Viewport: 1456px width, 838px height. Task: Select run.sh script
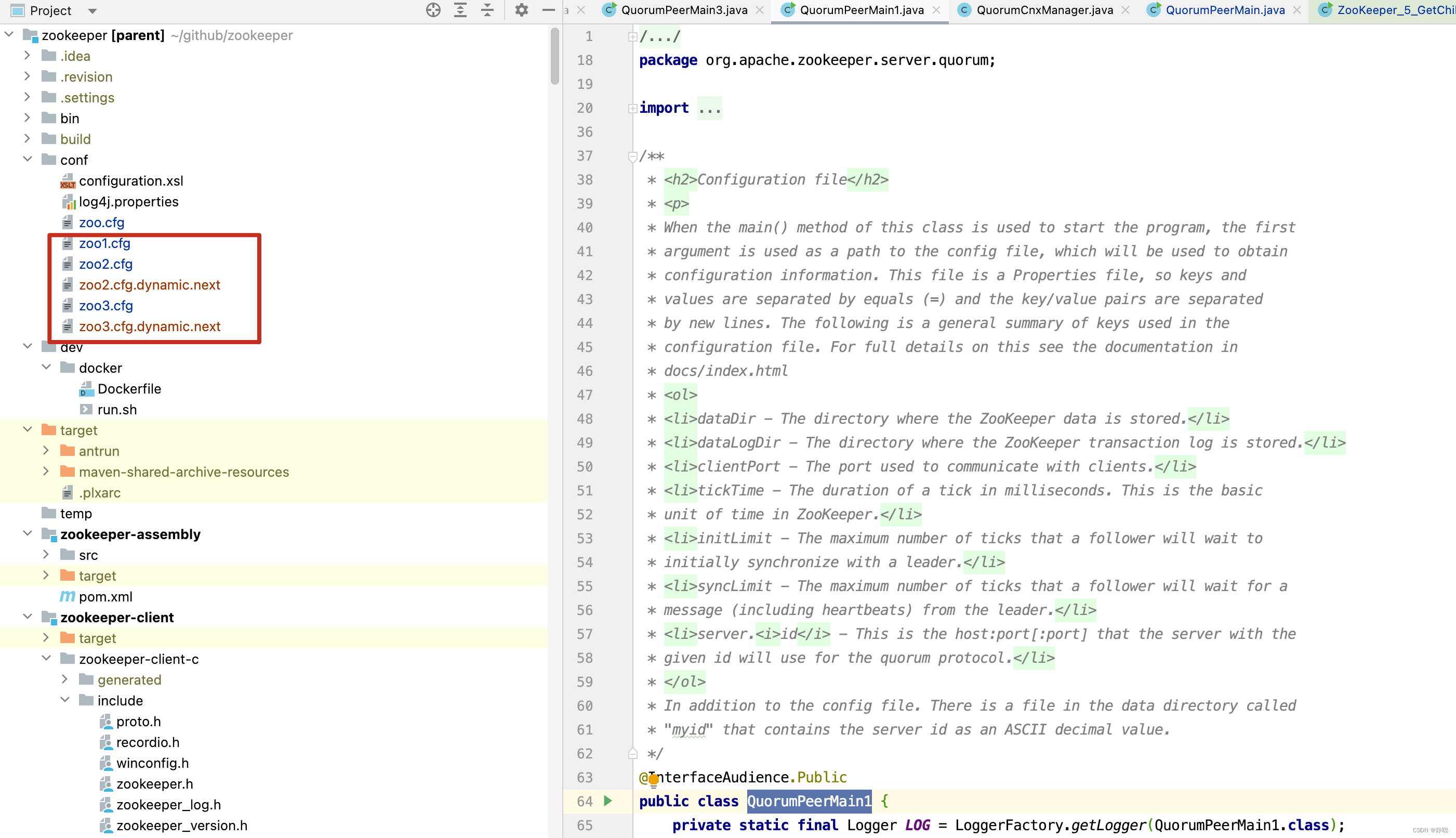(117, 409)
